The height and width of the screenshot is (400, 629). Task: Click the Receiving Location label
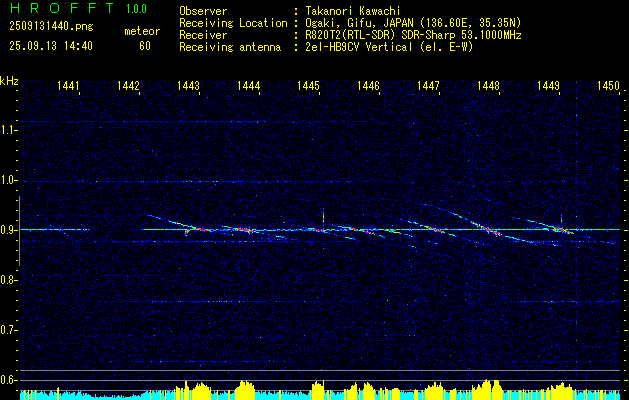click(233, 23)
